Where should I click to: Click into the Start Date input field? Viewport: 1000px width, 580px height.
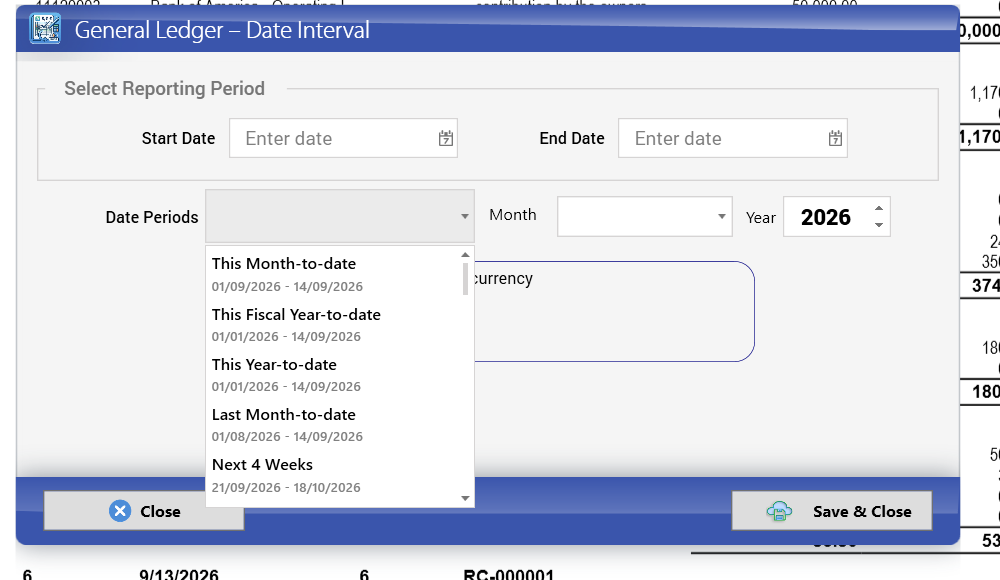click(x=343, y=138)
